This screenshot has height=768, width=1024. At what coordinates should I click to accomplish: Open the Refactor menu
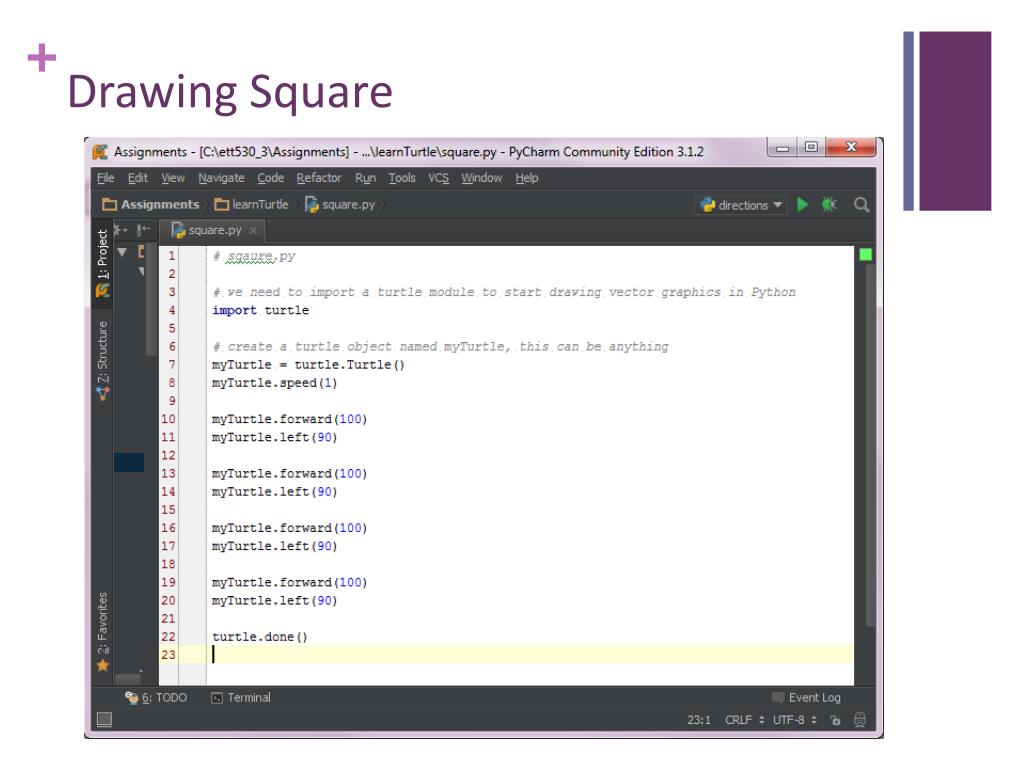coord(319,178)
